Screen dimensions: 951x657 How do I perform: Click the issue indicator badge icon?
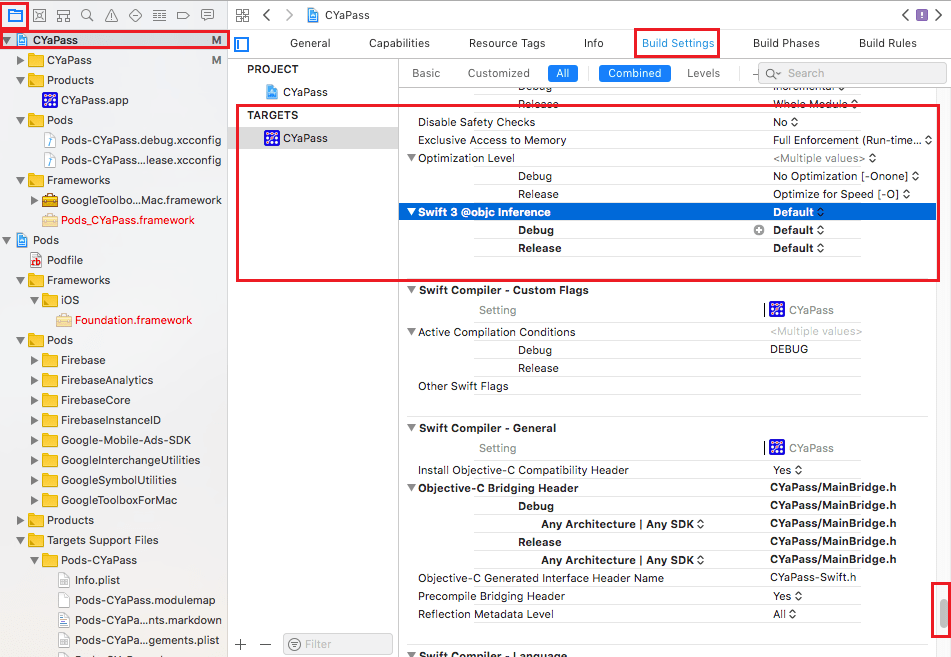pyautogui.click(x=922, y=15)
